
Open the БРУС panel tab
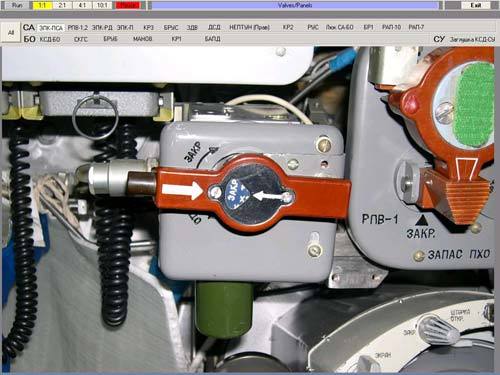click(171, 27)
